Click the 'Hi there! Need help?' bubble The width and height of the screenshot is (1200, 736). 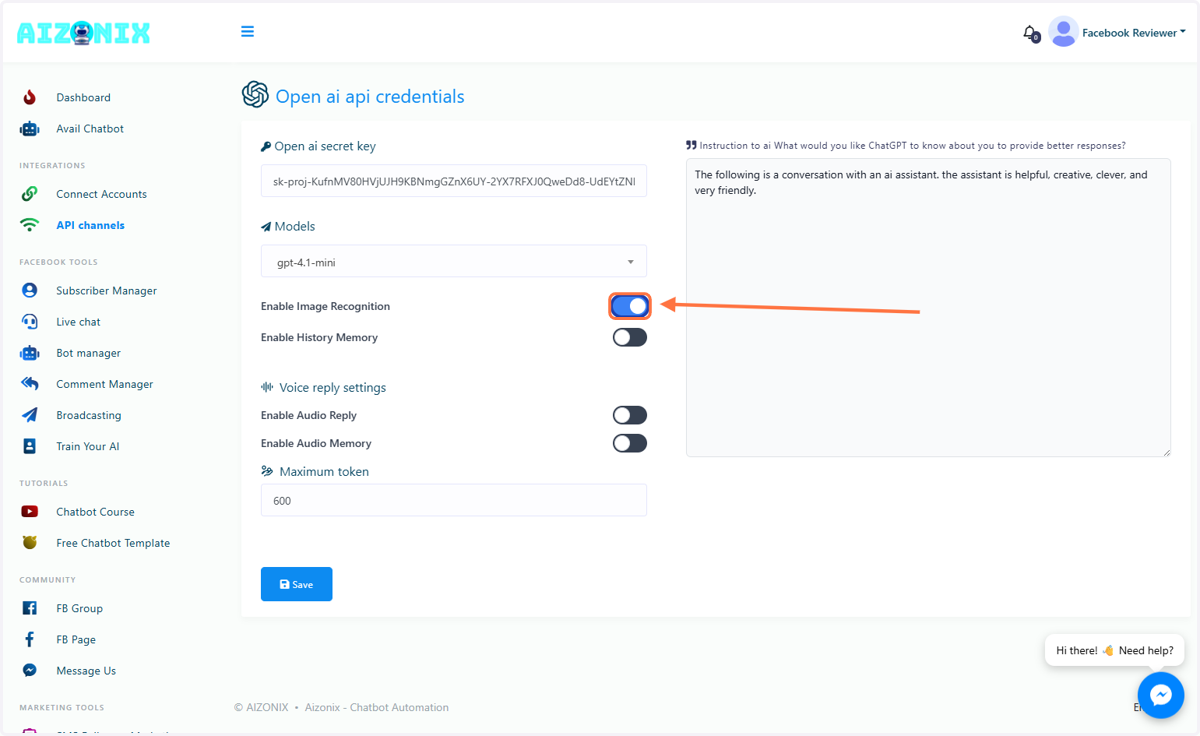[x=1114, y=650]
